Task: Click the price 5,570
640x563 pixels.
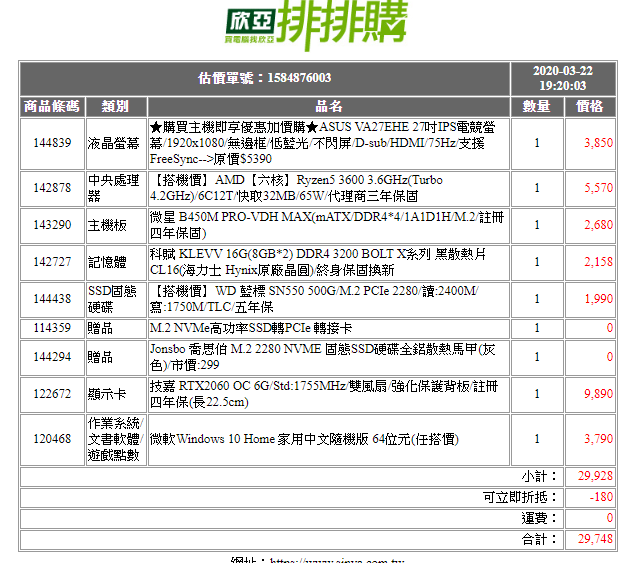Action: point(598,188)
